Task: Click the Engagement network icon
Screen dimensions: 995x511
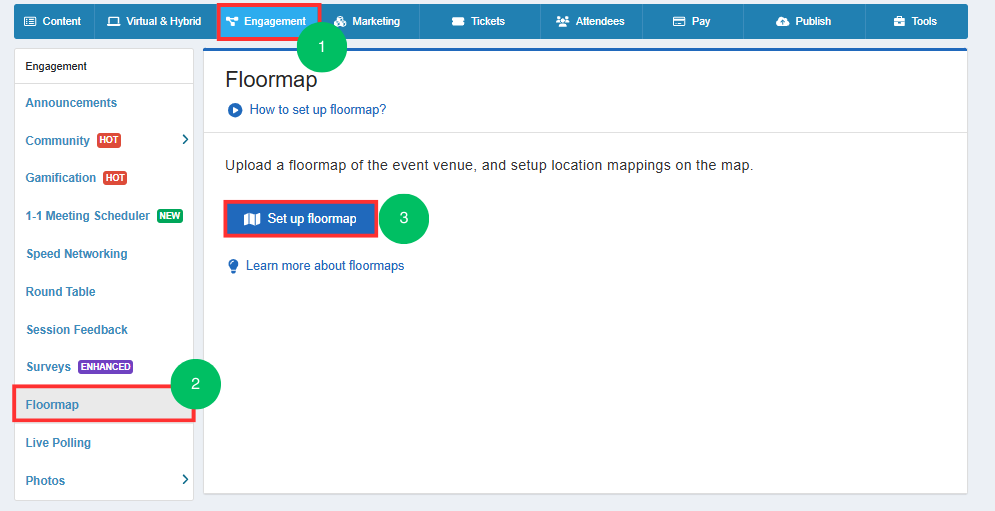Action: [232, 22]
